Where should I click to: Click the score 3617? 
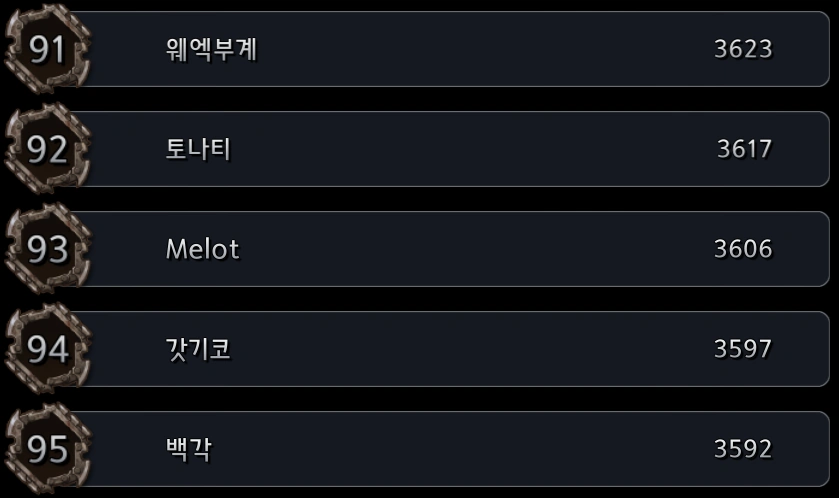[744, 149]
